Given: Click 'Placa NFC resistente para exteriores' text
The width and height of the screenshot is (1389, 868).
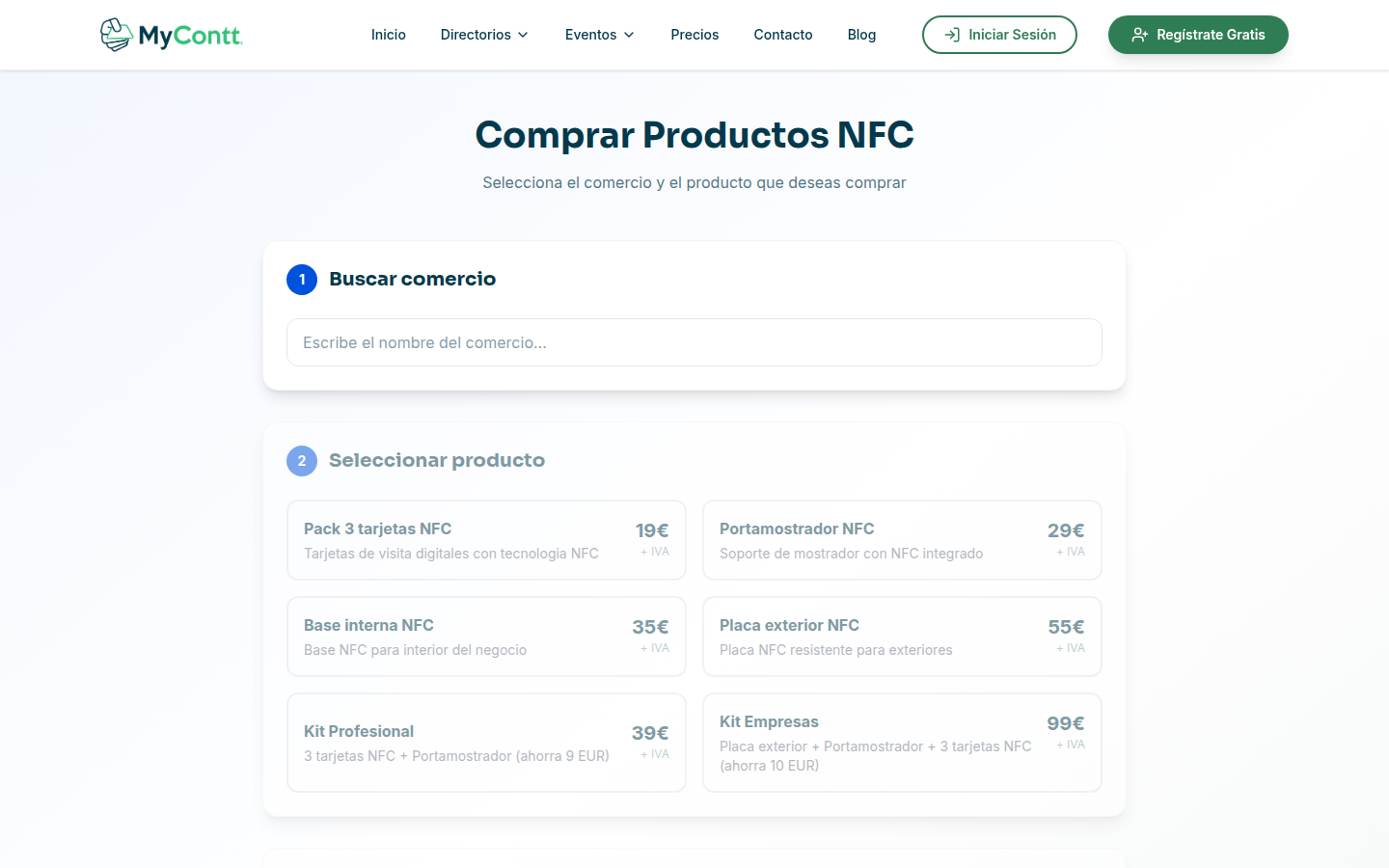Looking at the screenshot, I should click(836, 650).
